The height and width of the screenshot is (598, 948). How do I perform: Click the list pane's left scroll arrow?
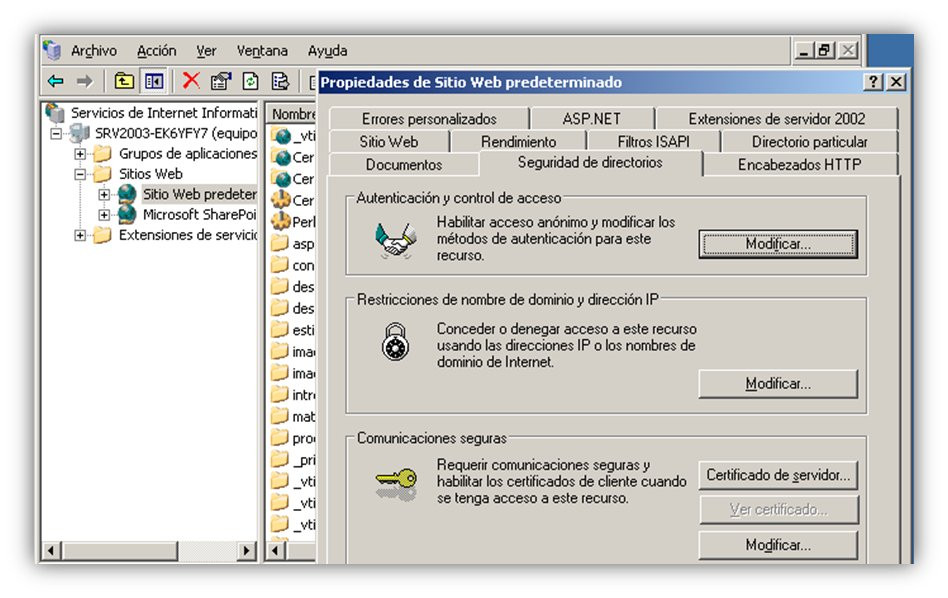click(x=276, y=551)
